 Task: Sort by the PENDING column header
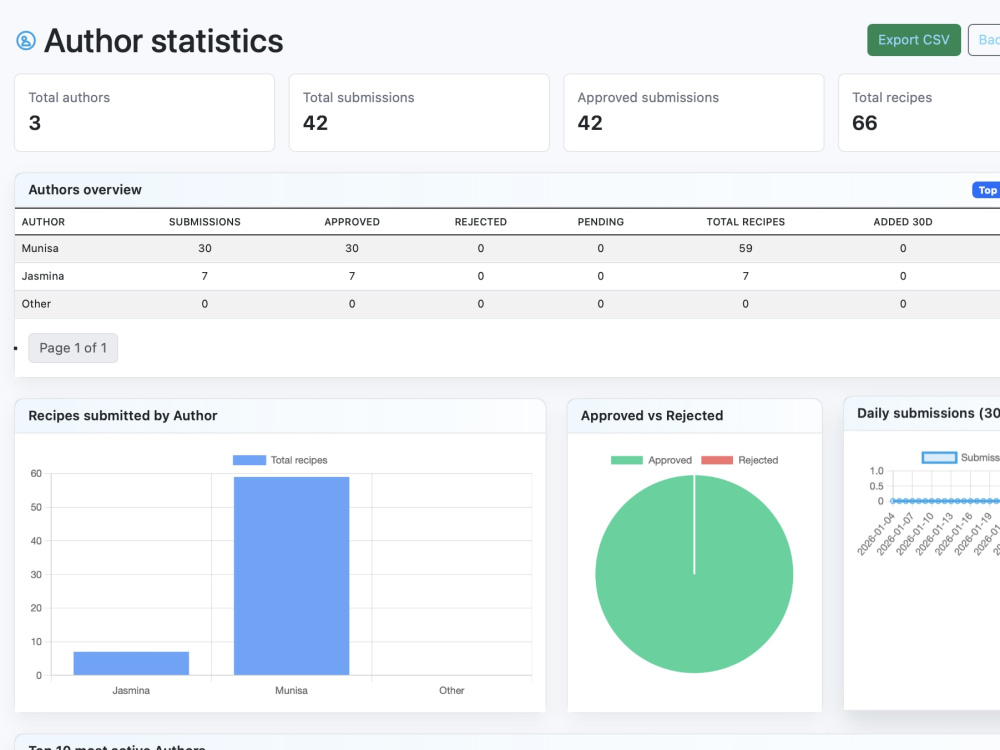point(601,222)
